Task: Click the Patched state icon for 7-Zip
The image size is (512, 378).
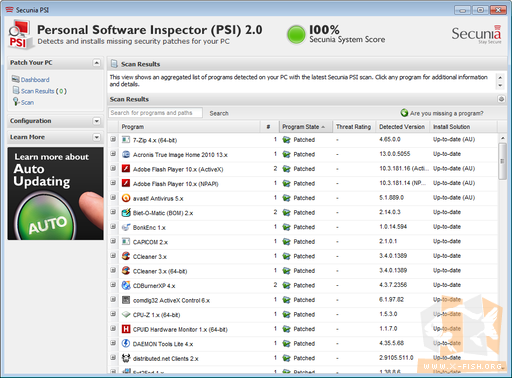Action: (x=286, y=140)
